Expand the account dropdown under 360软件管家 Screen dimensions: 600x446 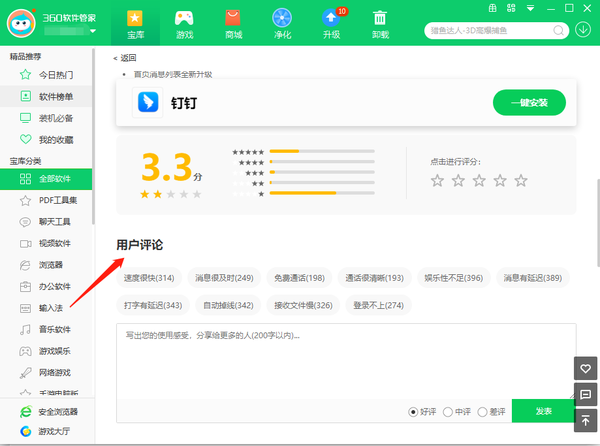pos(94,31)
